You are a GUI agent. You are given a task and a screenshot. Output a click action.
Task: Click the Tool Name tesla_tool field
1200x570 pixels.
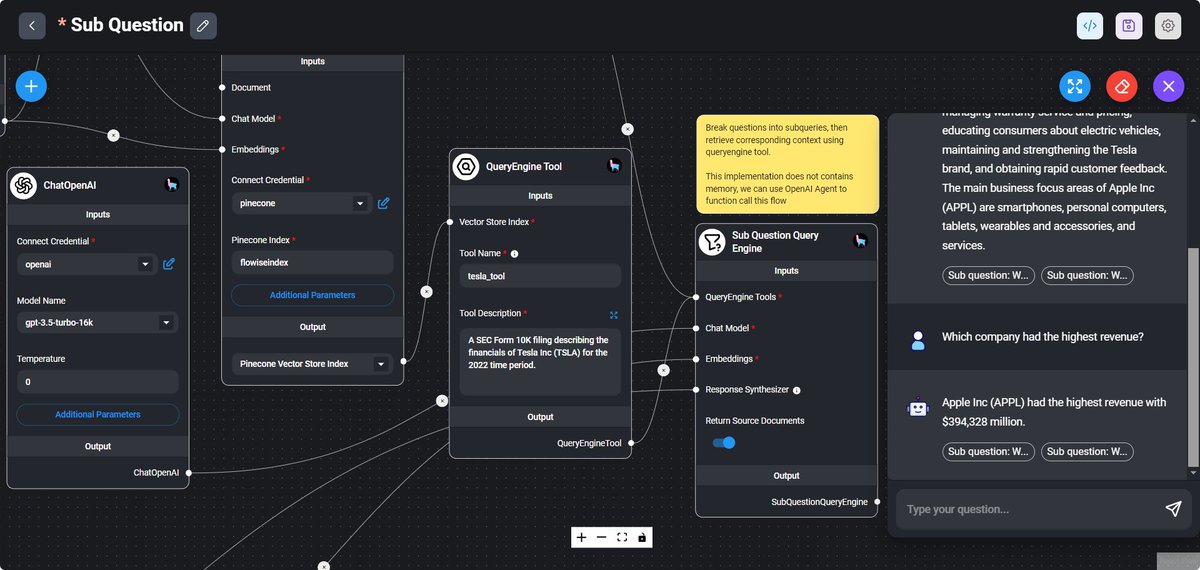click(x=540, y=276)
